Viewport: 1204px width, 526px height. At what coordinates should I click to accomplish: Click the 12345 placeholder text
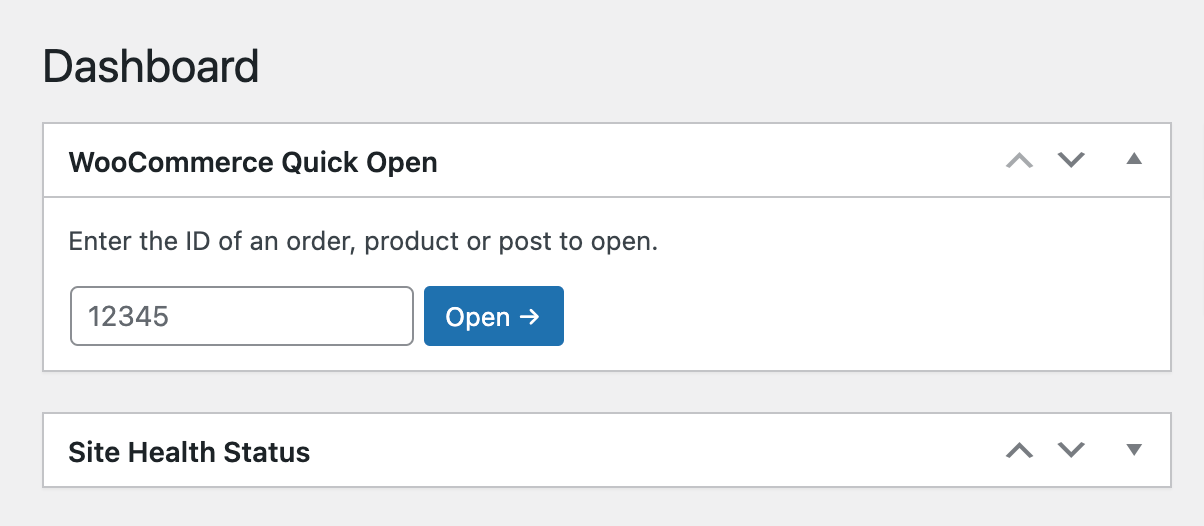(129, 317)
